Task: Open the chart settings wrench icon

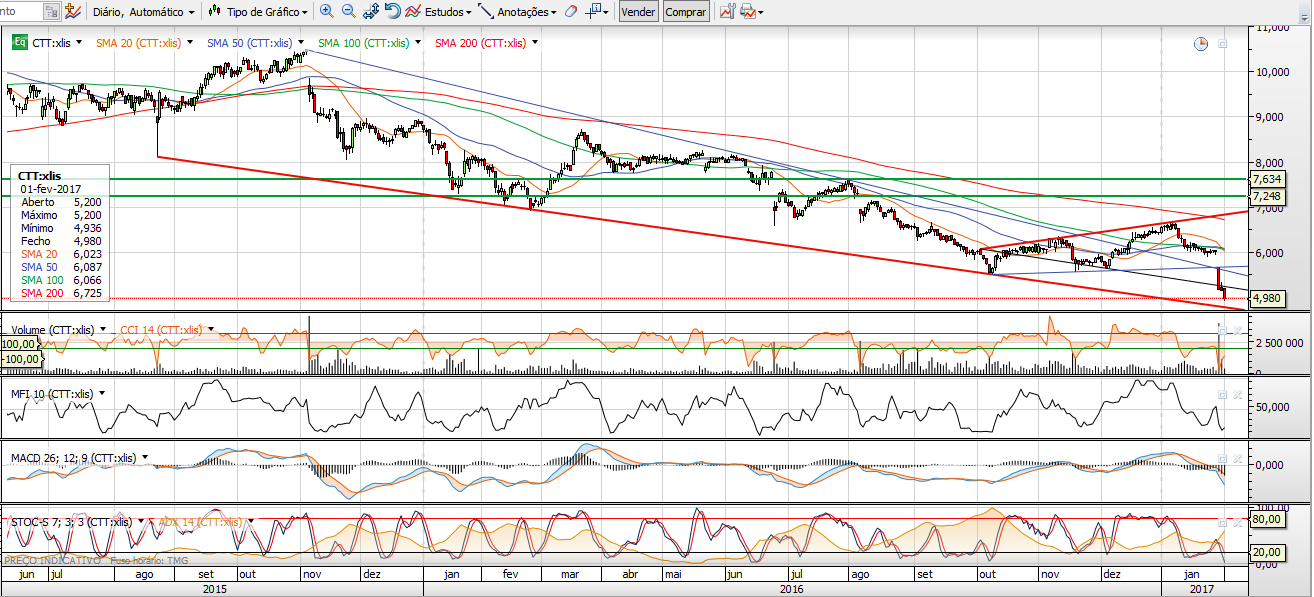Action: [x=725, y=12]
